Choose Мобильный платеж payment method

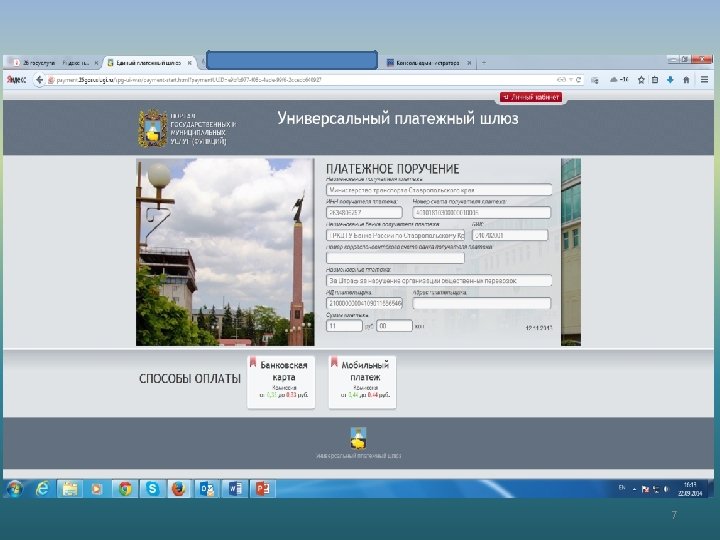click(x=362, y=382)
